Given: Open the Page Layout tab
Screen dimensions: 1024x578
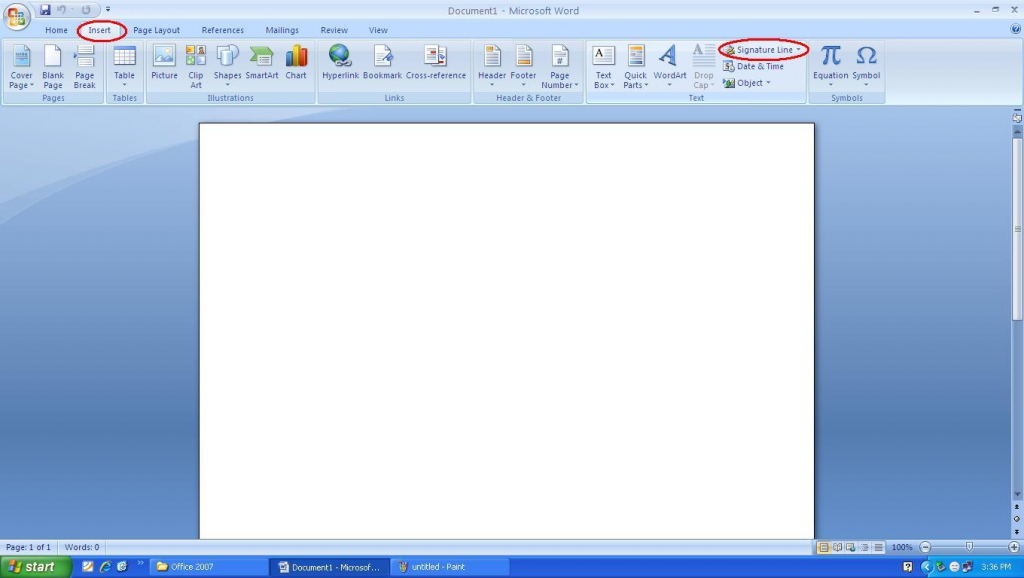Looking at the screenshot, I should pyautogui.click(x=156, y=30).
